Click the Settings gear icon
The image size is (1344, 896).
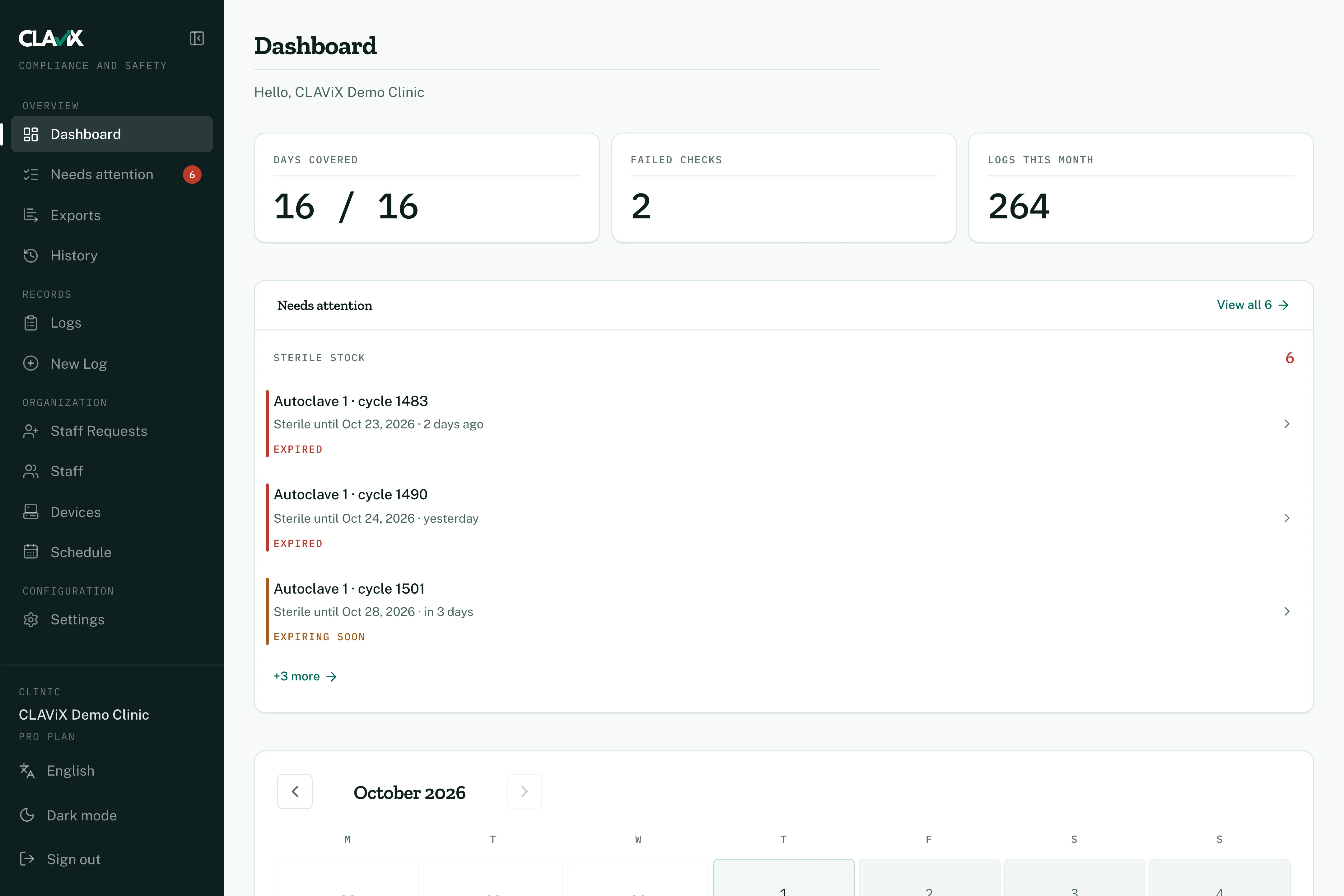[x=31, y=619]
